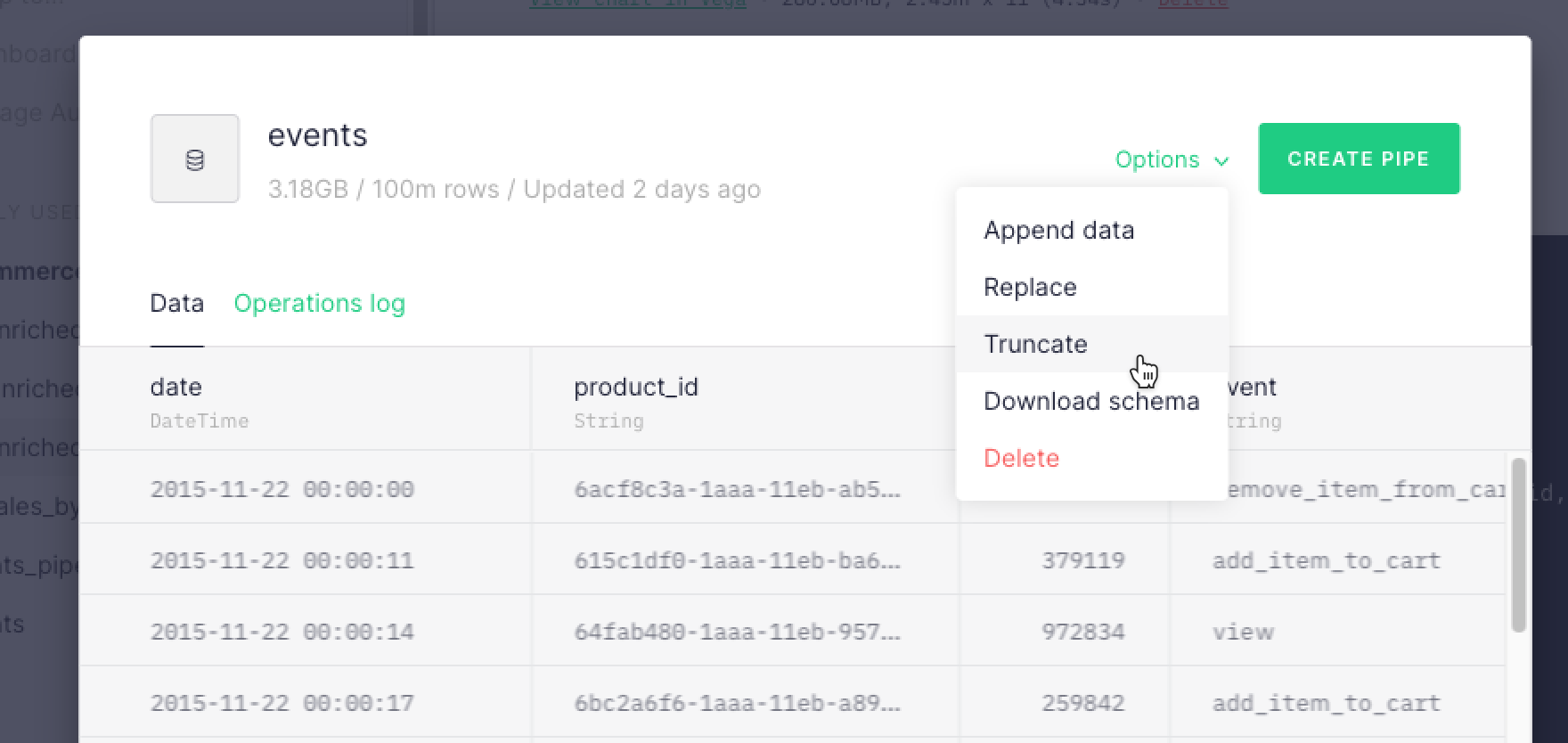The width and height of the screenshot is (1568, 743).
Task: Choose Download schema option
Action: coord(1091,401)
